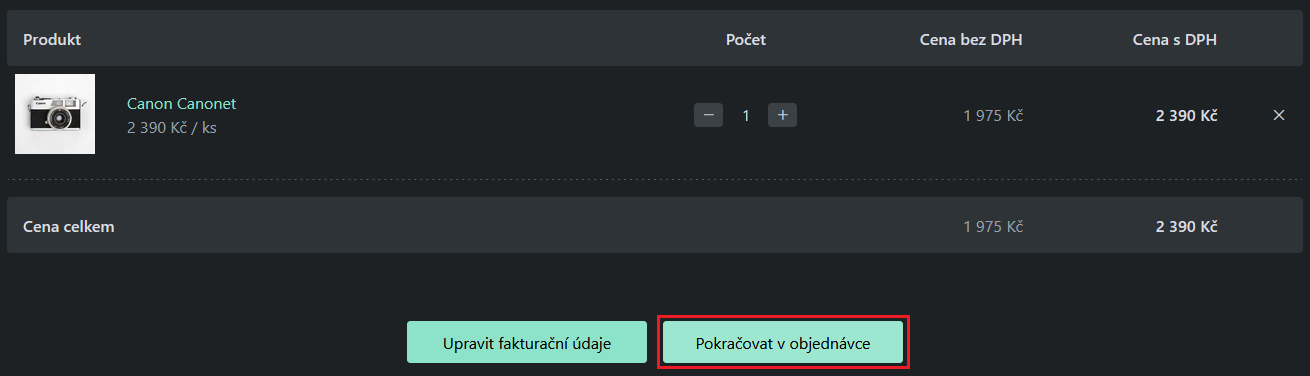Click total price without VAT in Cena celkem row

pos(993,226)
